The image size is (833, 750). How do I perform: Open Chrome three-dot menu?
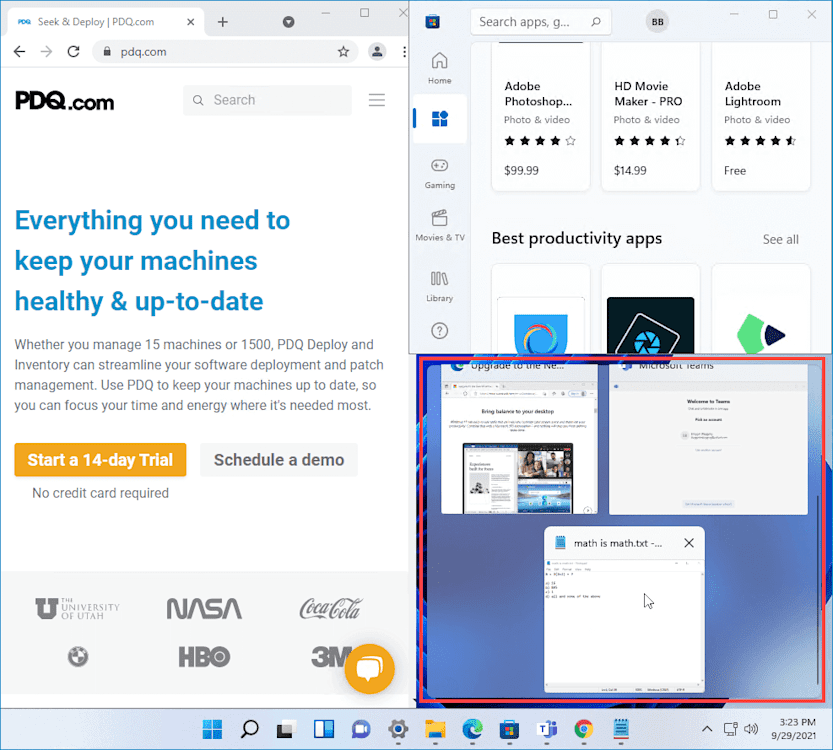tap(404, 52)
